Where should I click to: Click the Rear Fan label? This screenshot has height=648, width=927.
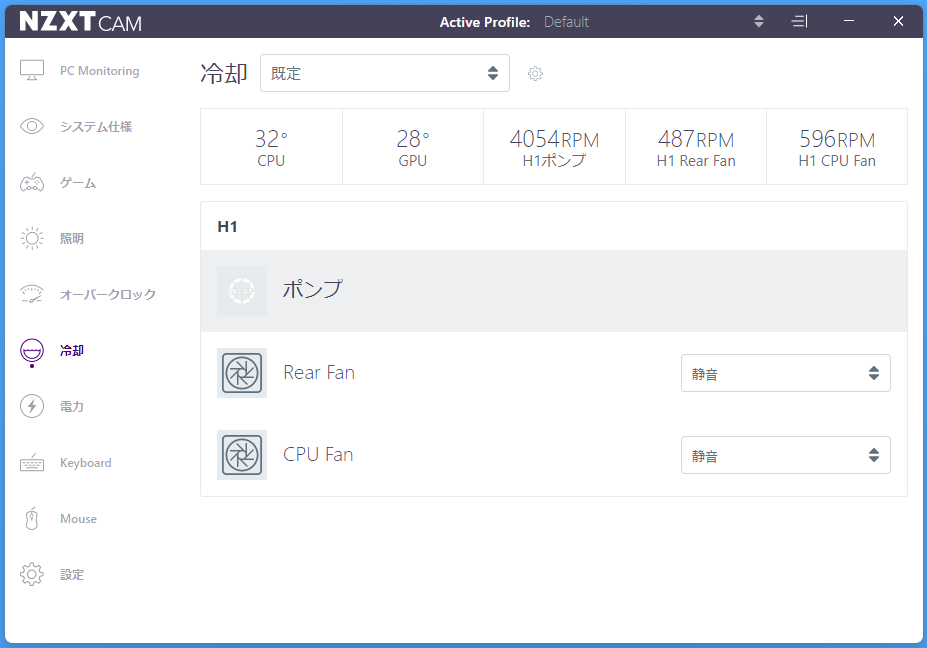[319, 372]
